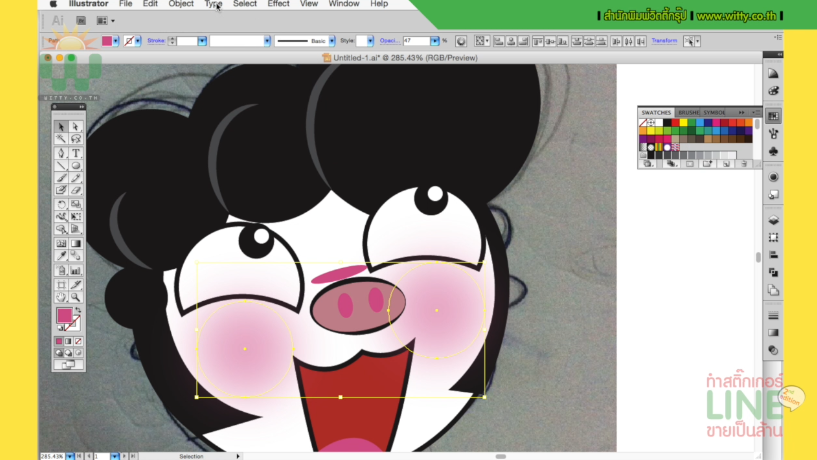Screen dimensions: 817x460
Task: Open the Swatches panel options menu
Action: [754, 113]
